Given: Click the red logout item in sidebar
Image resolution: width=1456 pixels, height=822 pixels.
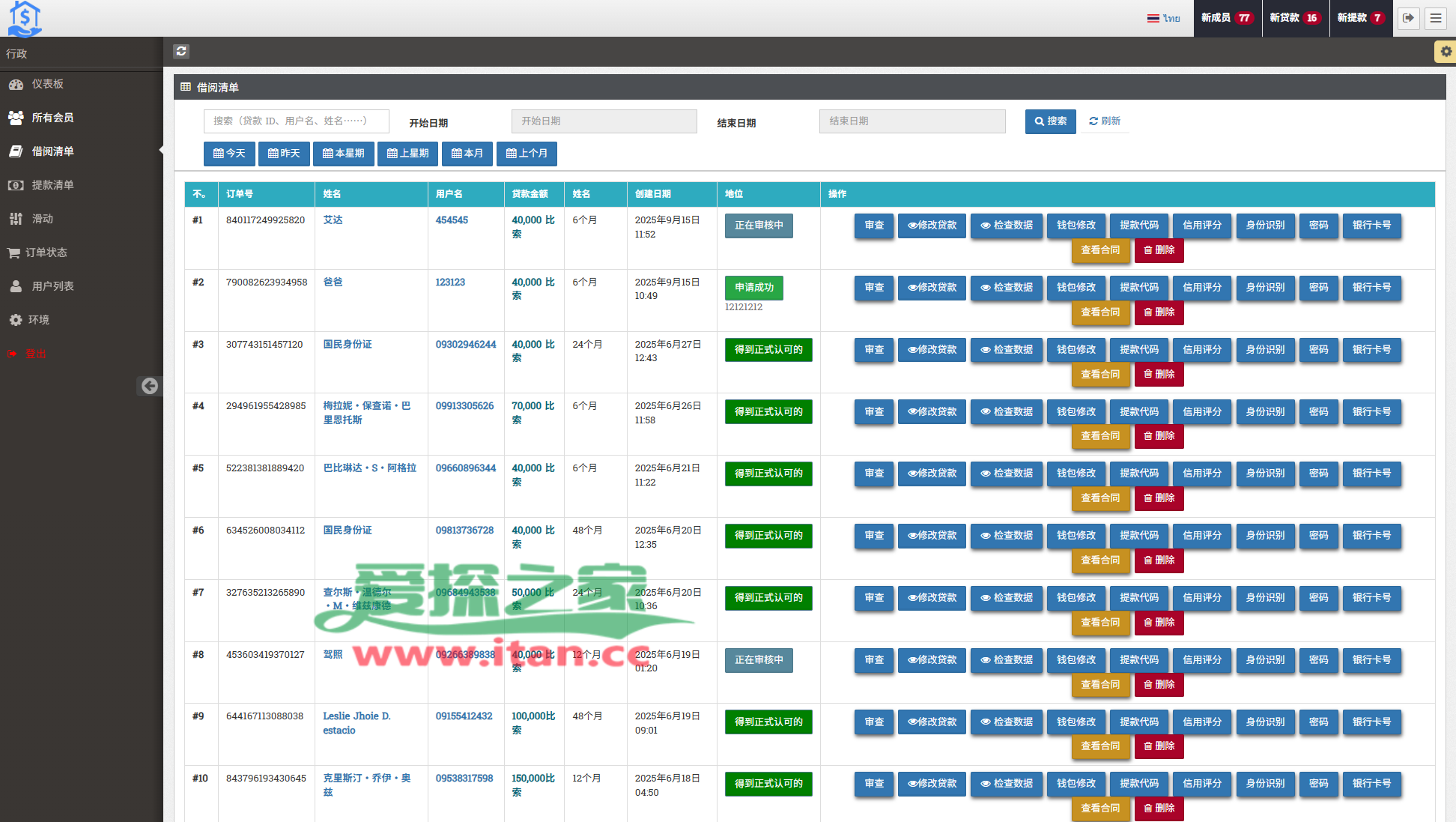Looking at the screenshot, I should (35, 354).
